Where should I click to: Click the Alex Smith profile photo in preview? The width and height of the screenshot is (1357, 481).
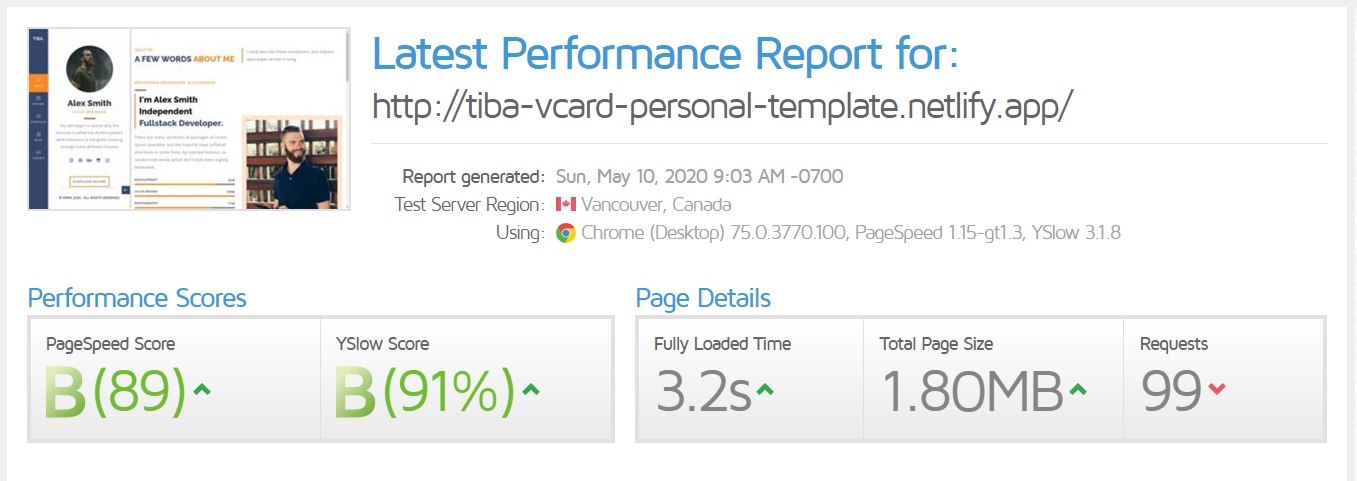click(89, 70)
